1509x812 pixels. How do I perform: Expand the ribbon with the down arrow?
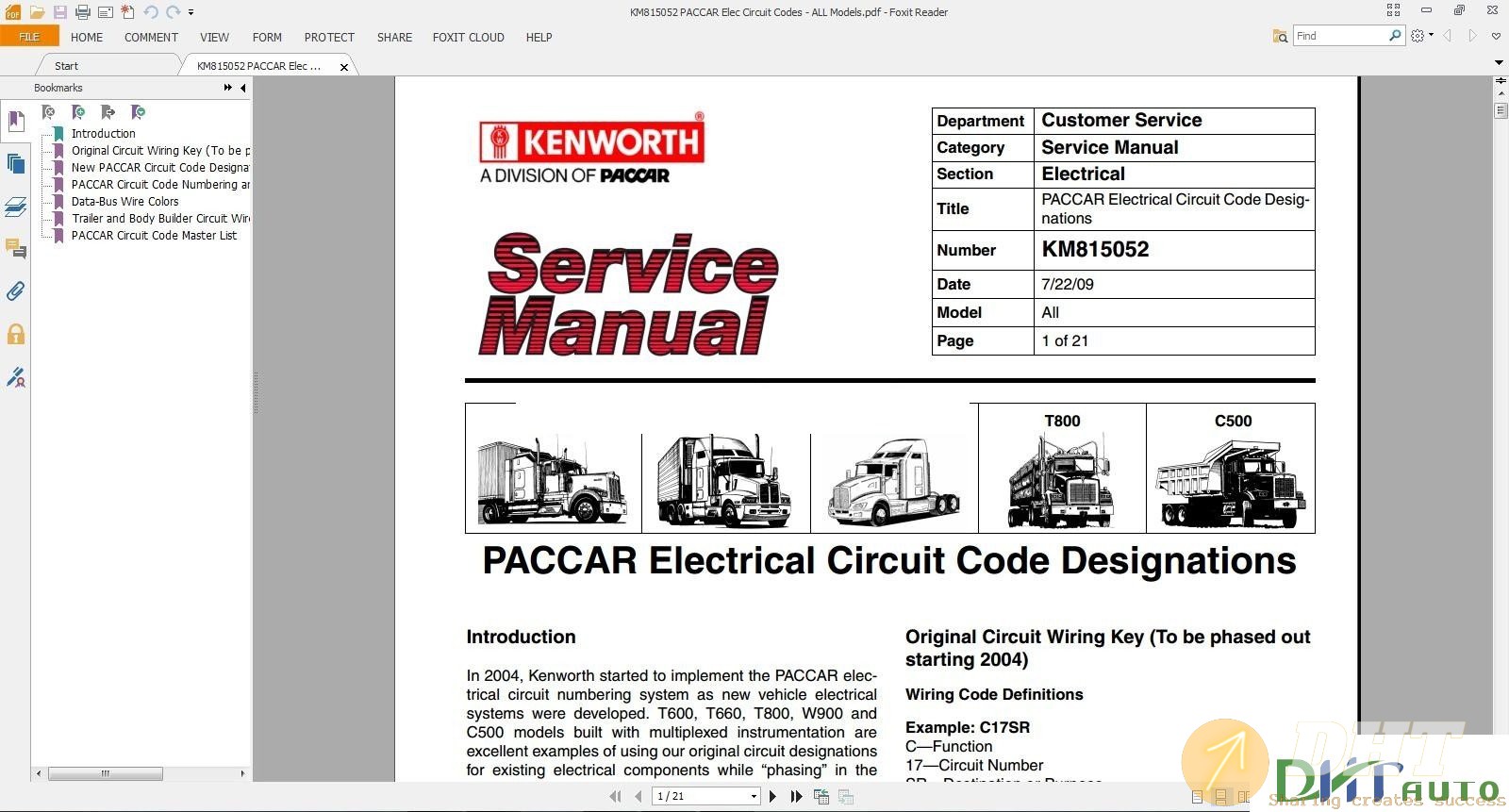point(1499,63)
